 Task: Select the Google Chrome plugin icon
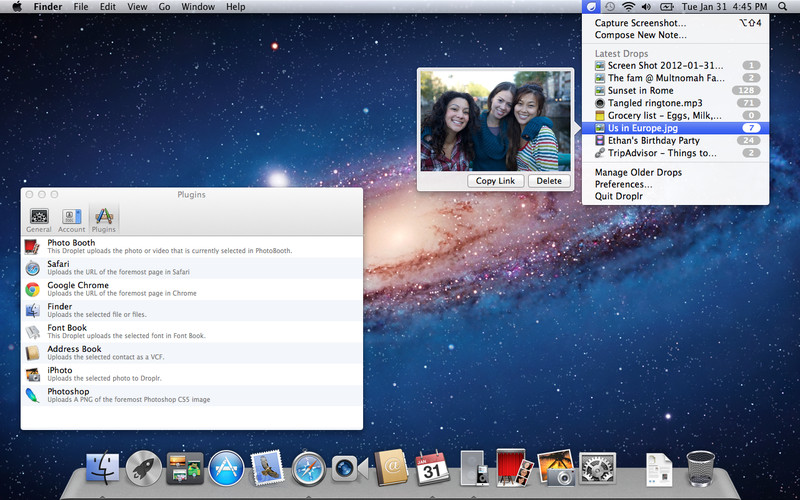(x=33, y=289)
